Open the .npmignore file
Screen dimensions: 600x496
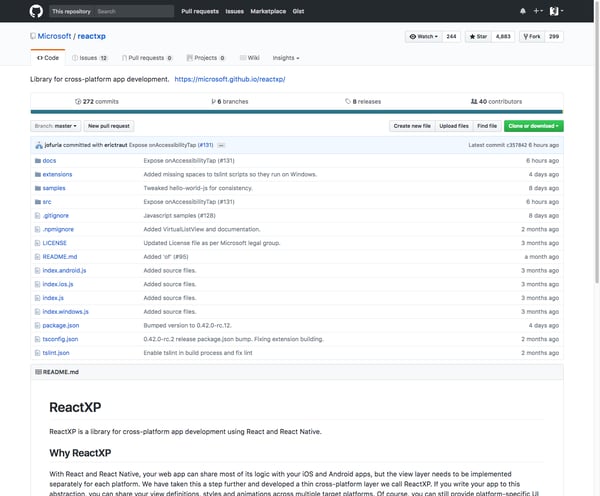click(x=58, y=230)
